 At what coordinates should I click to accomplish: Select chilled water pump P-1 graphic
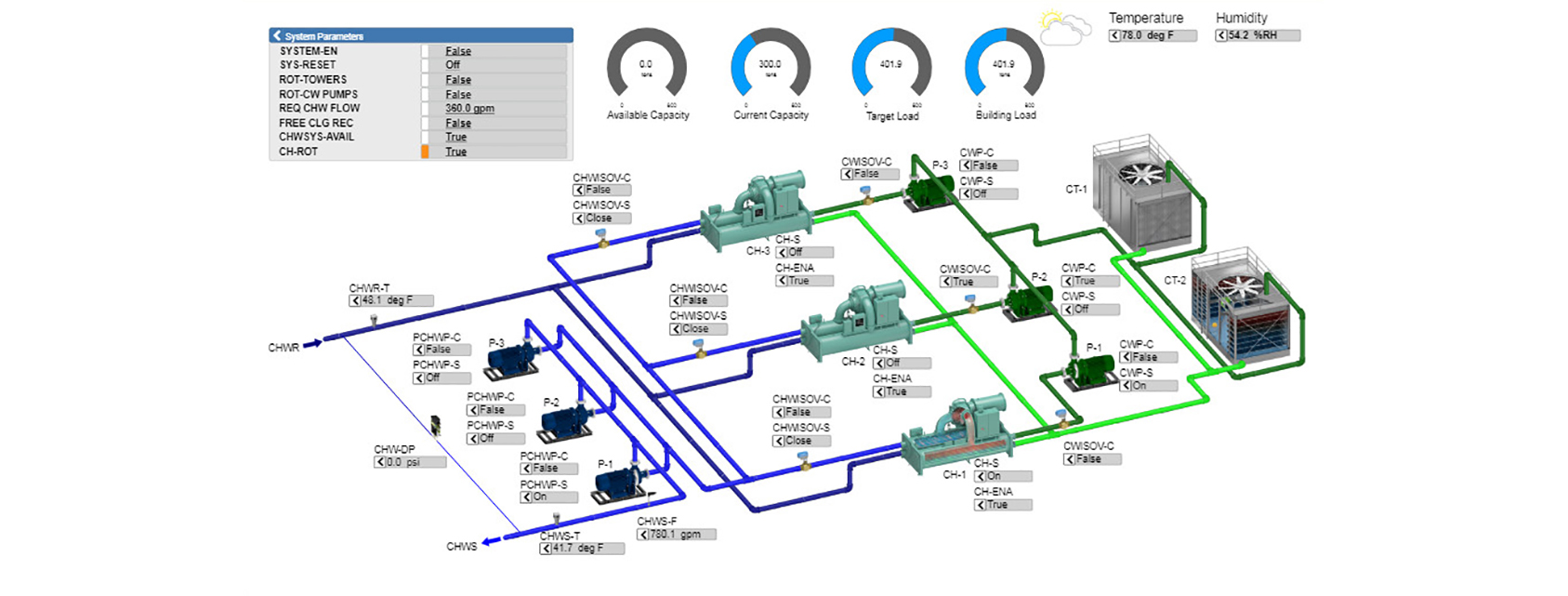617,483
